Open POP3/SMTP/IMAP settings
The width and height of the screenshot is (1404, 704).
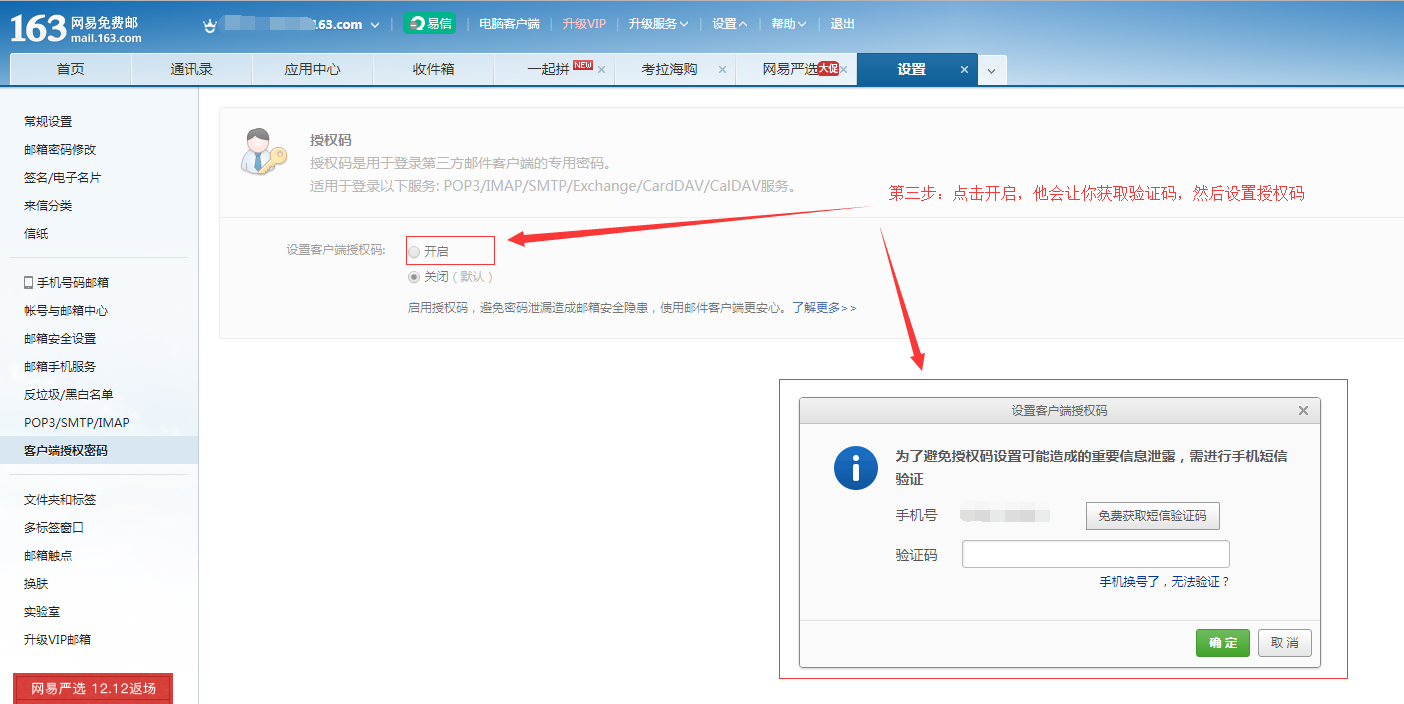click(x=77, y=423)
